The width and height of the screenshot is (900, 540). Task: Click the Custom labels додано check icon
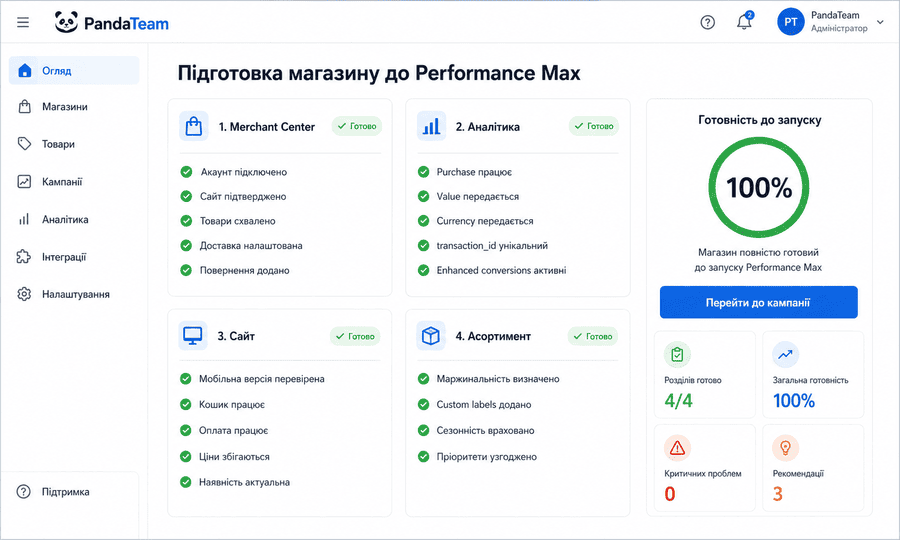click(424, 405)
